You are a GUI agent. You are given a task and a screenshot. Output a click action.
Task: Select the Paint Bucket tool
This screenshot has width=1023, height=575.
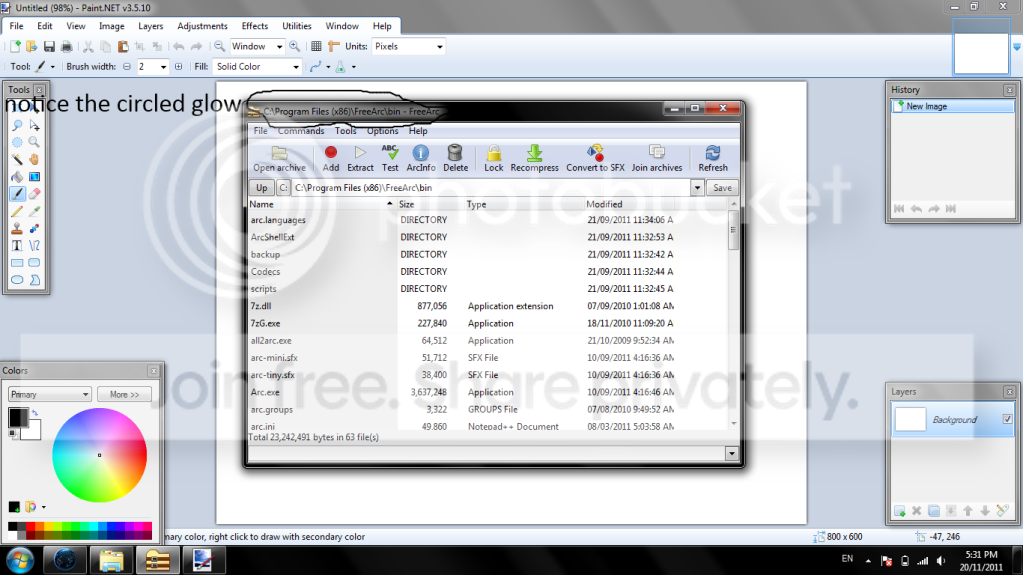(17, 177)
